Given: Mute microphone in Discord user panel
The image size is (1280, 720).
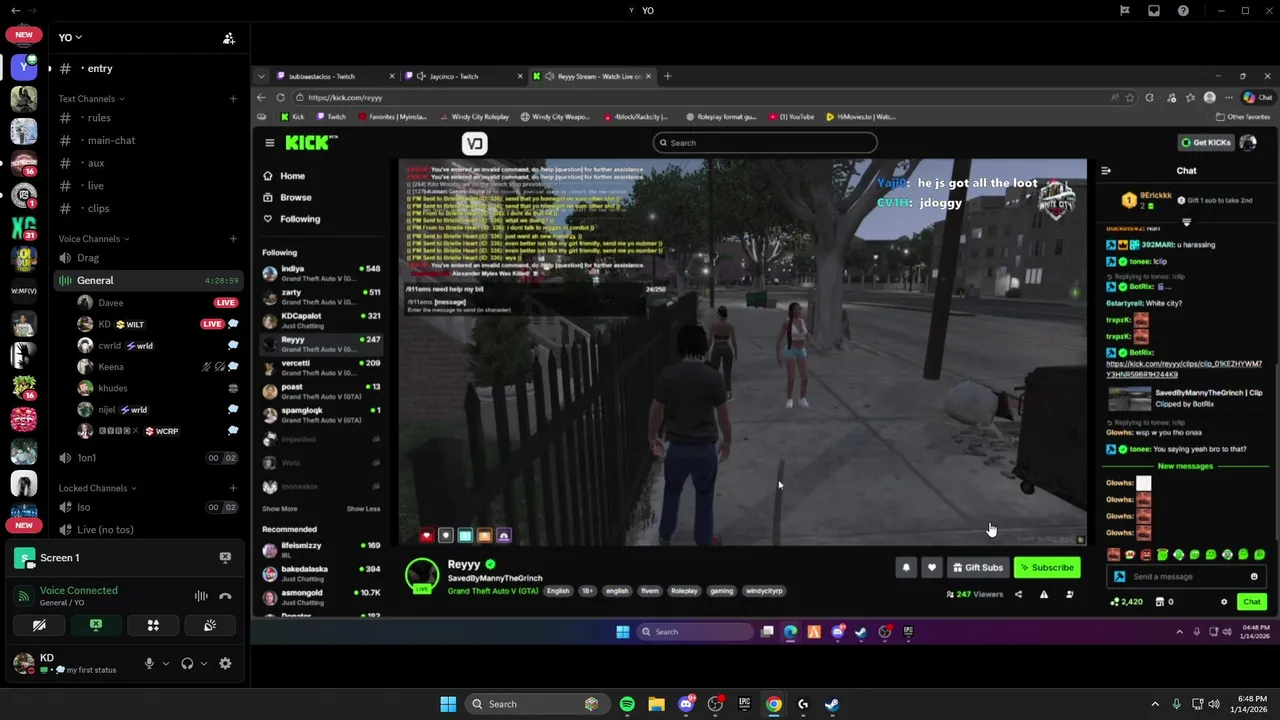Looking at the screenshot, I should (149, 663).
